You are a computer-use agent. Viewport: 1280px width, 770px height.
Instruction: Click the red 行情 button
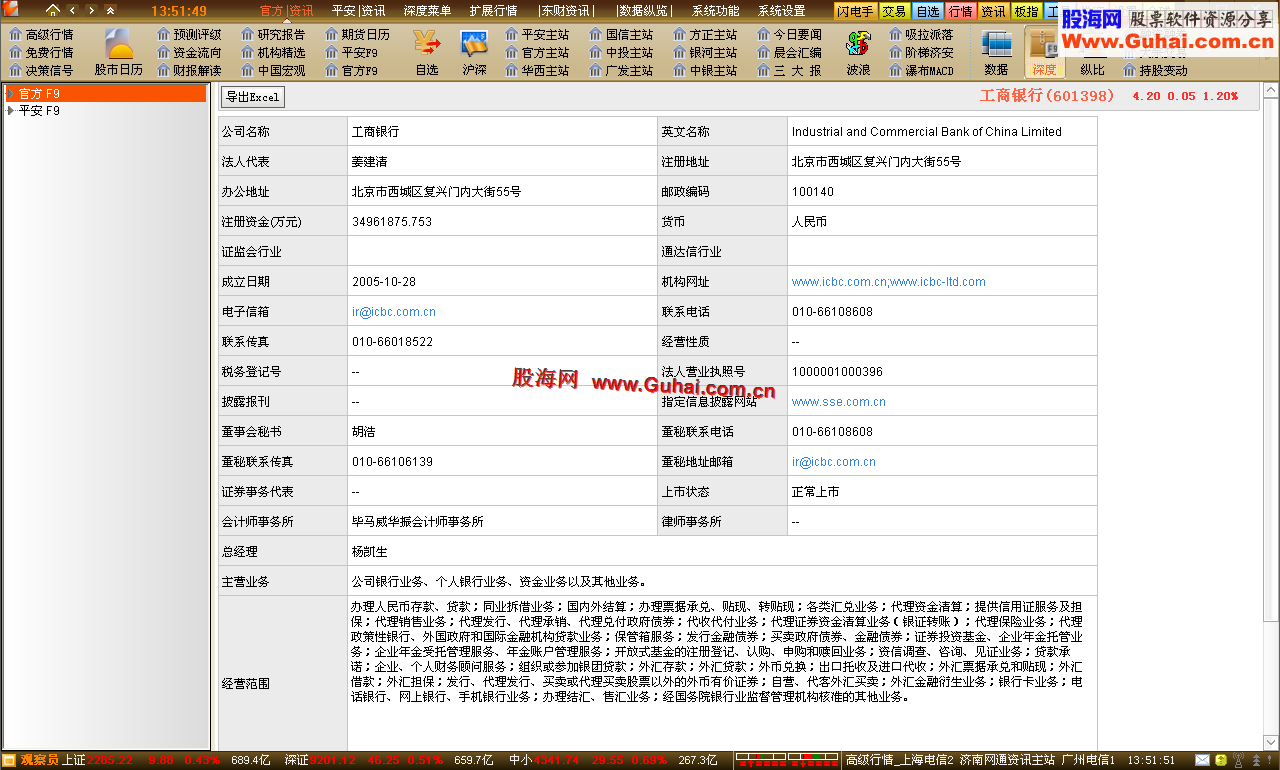(x=960, y=11)
